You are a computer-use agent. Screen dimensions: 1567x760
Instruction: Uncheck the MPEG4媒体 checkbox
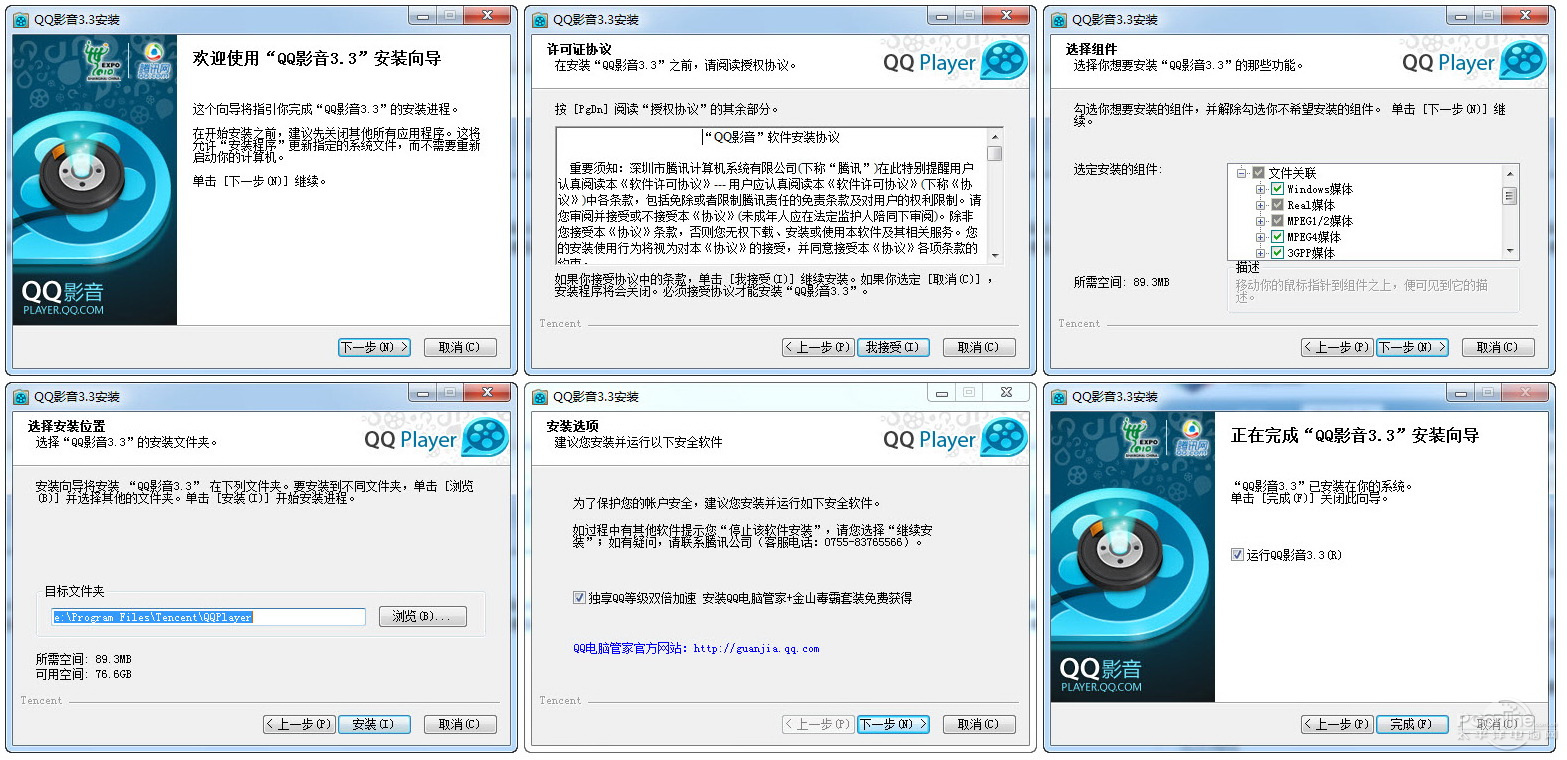[1277, 237]
